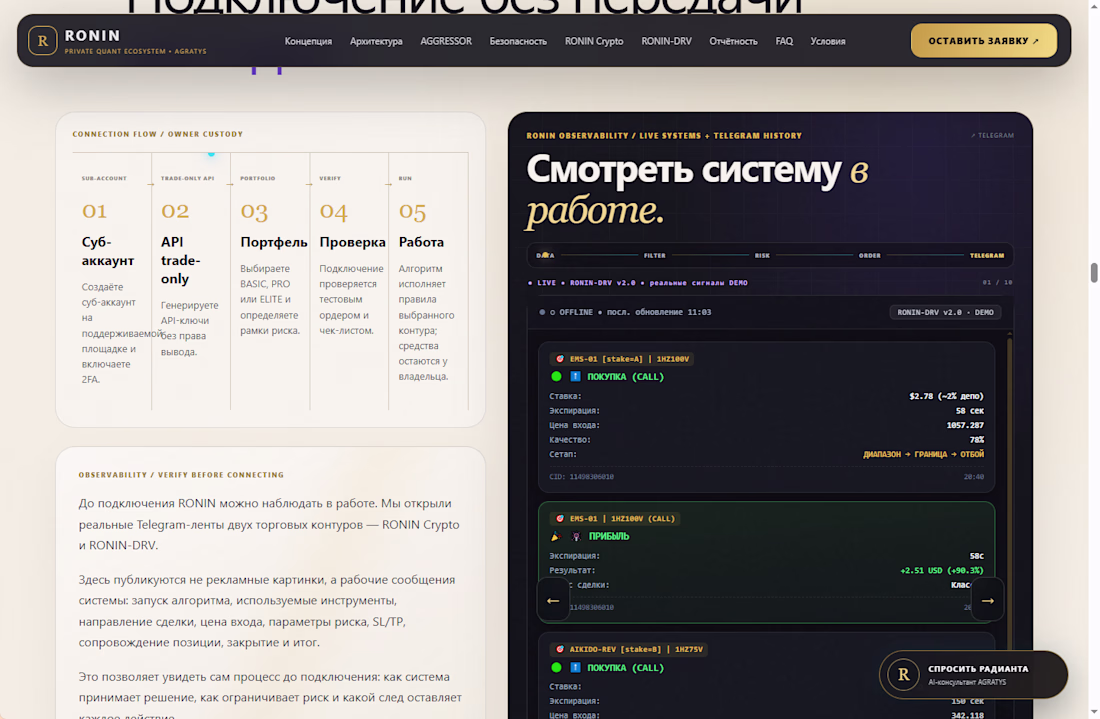The image size is (1100, 719).
Task: Select RONIN-DRV in the top navigation
Action: pyautogui.click(x=666, y=41)
